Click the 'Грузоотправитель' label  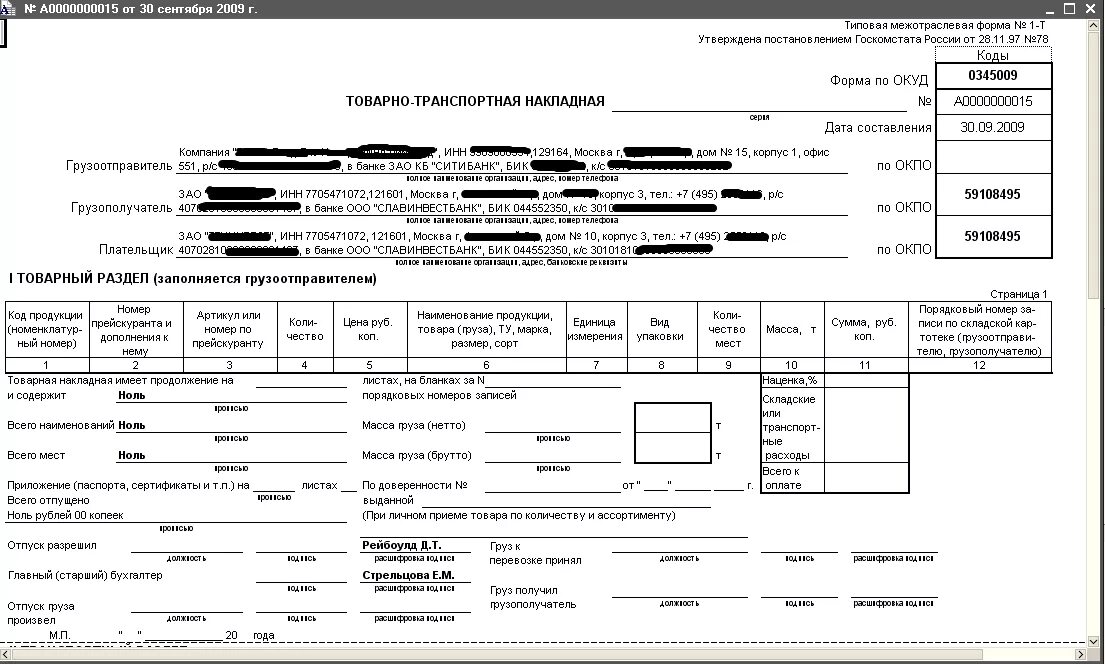119,166
